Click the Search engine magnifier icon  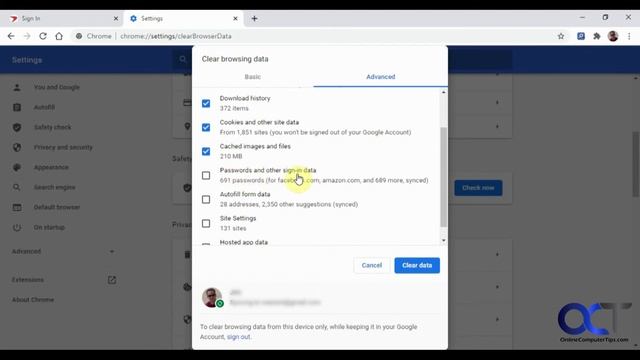point(17,187)
